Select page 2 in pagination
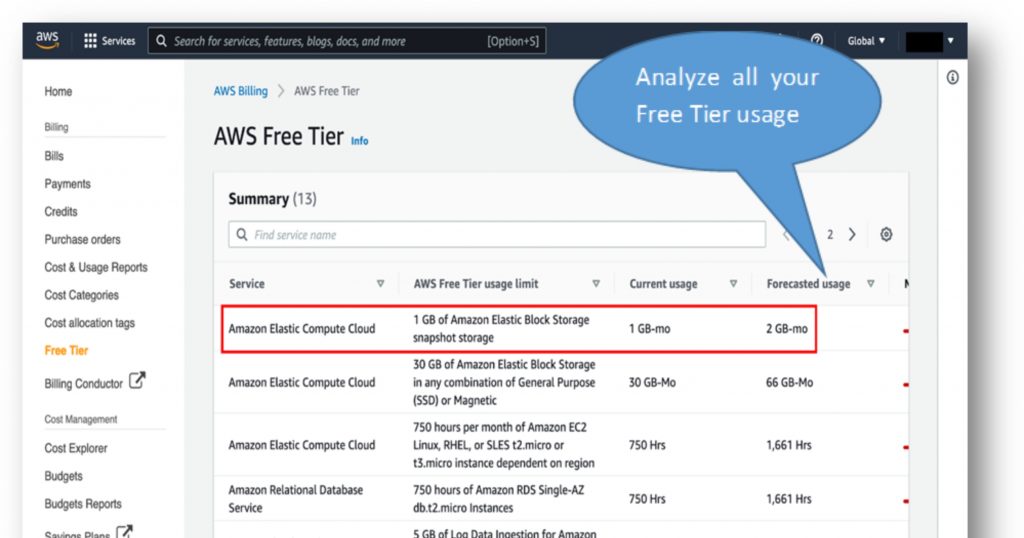This screenshot has height=538, width=1024. 830,234
